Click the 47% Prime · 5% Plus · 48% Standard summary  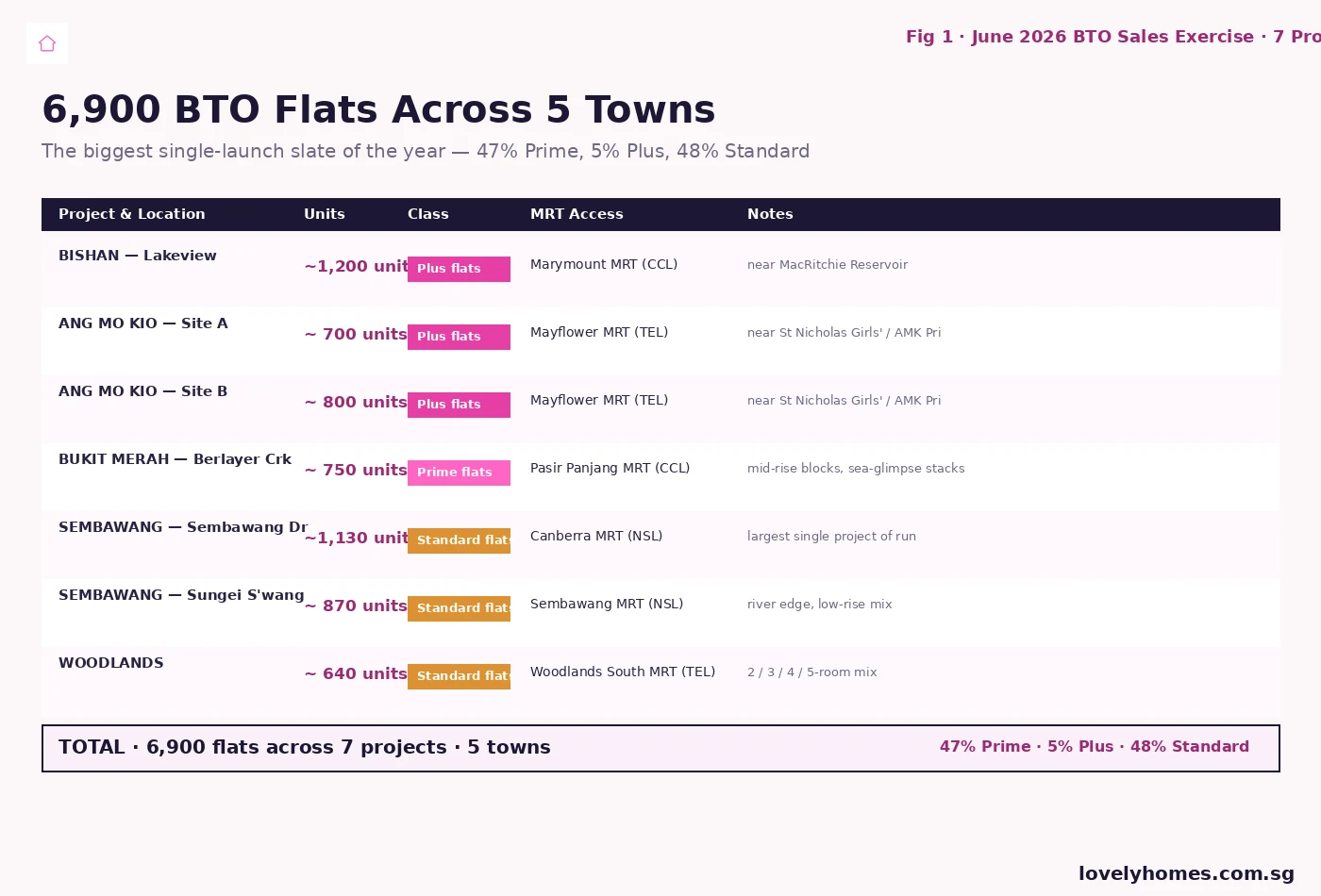(1095, 747)
